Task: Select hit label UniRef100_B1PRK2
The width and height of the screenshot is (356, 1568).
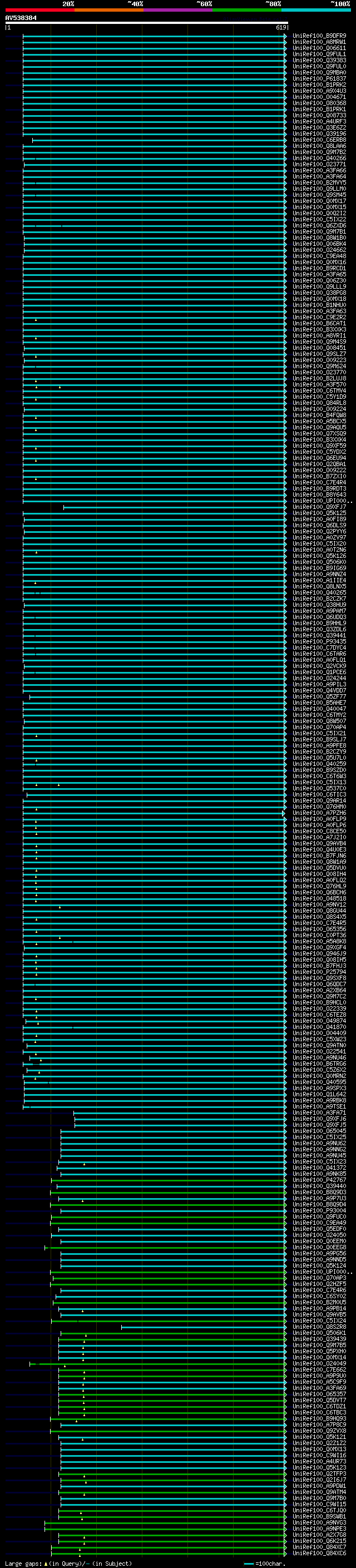Action: coord(319,85)
